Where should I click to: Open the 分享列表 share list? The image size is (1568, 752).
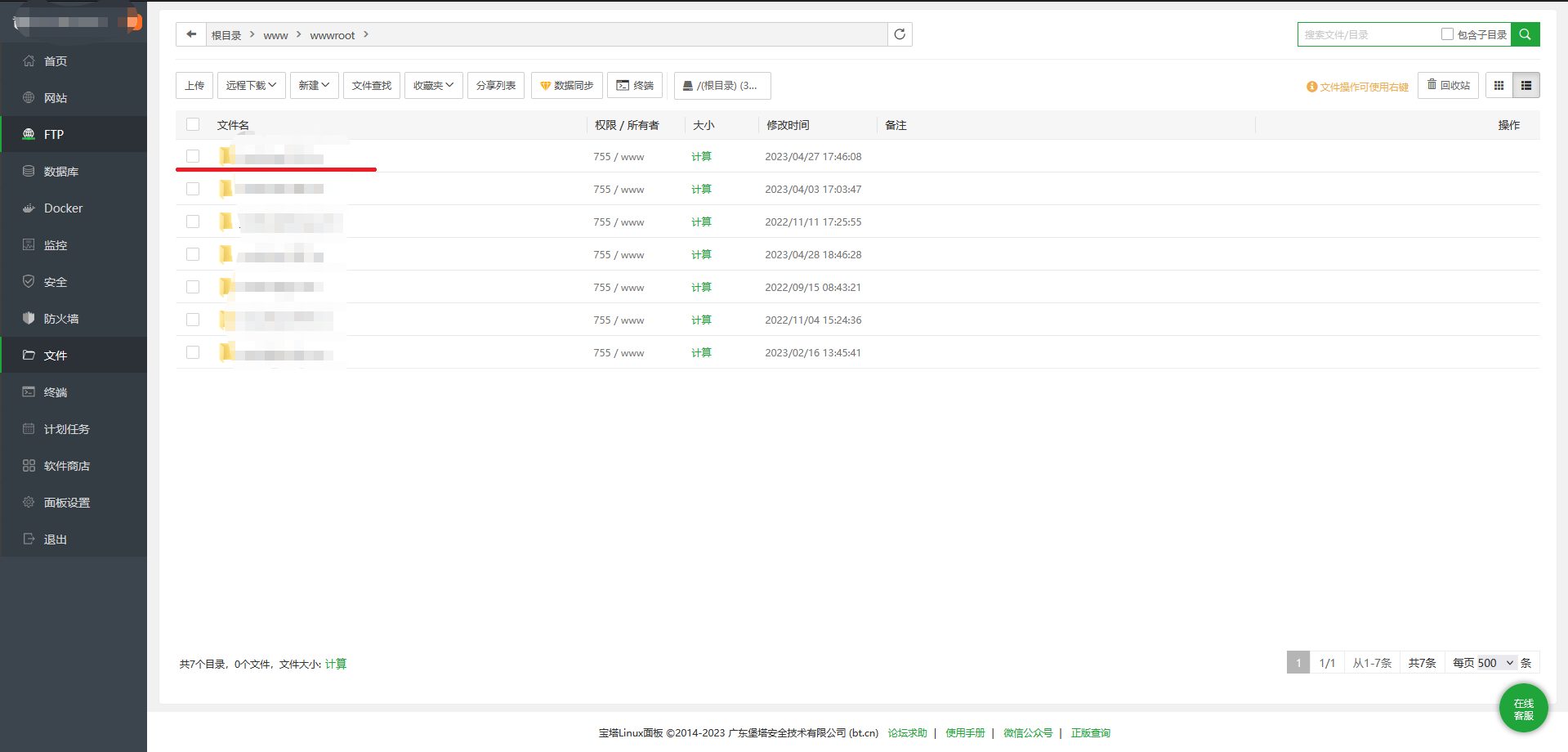tap(496, 86)
